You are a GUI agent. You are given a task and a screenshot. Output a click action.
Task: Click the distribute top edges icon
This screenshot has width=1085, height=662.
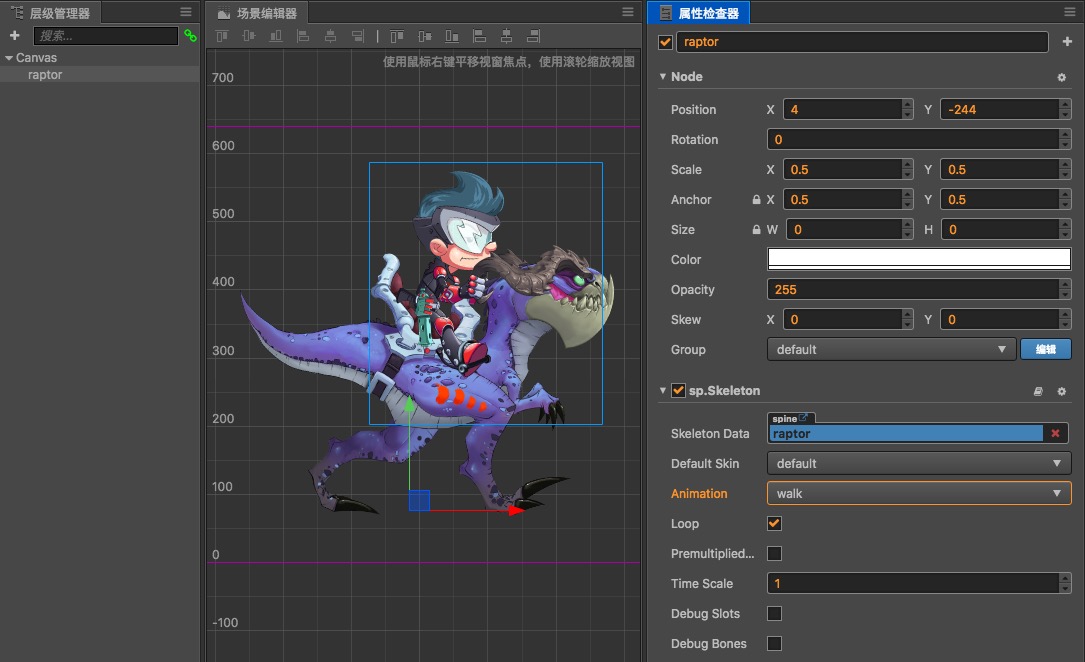click(397, 36)
